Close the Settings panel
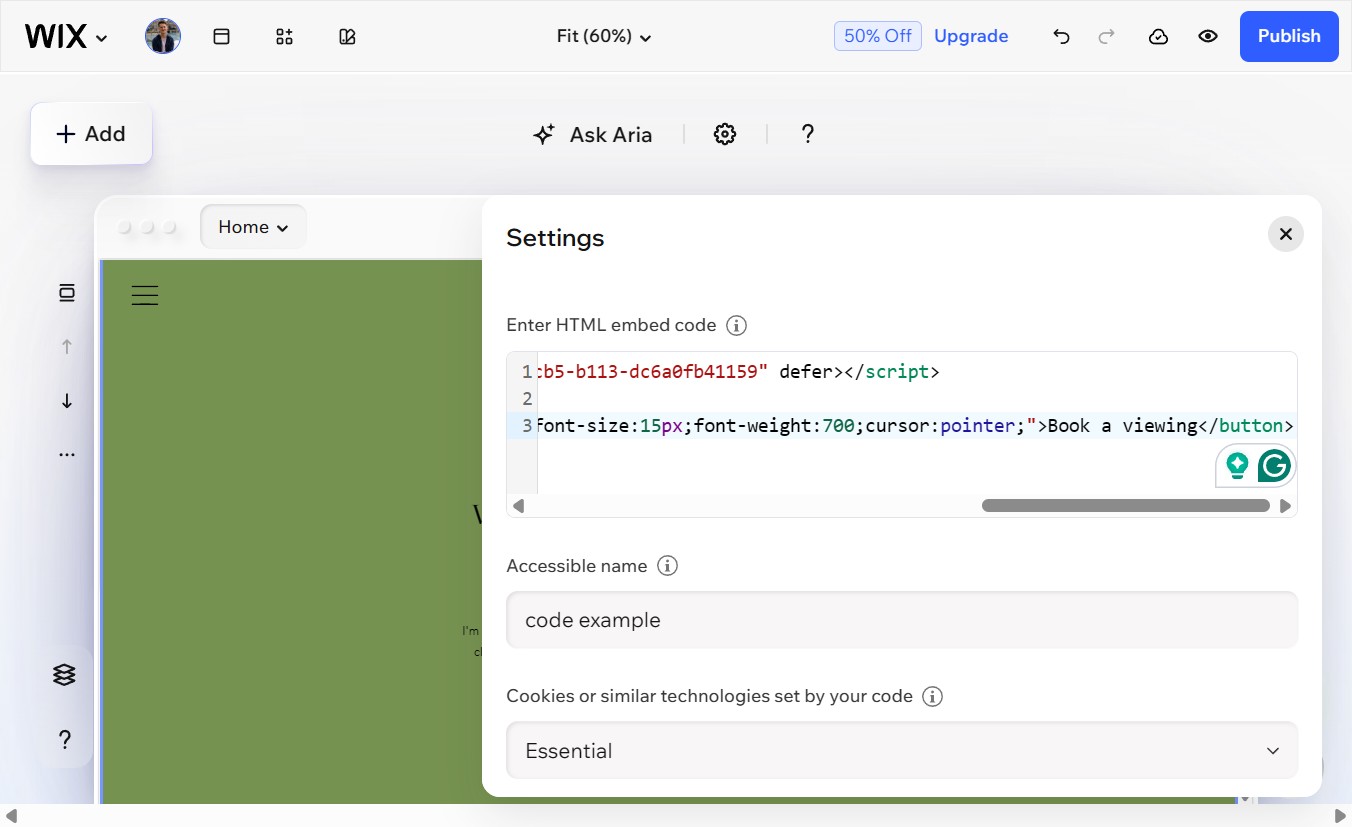Image resolution: width=1352 pixels, height=827 pixels. [1286, 234]
